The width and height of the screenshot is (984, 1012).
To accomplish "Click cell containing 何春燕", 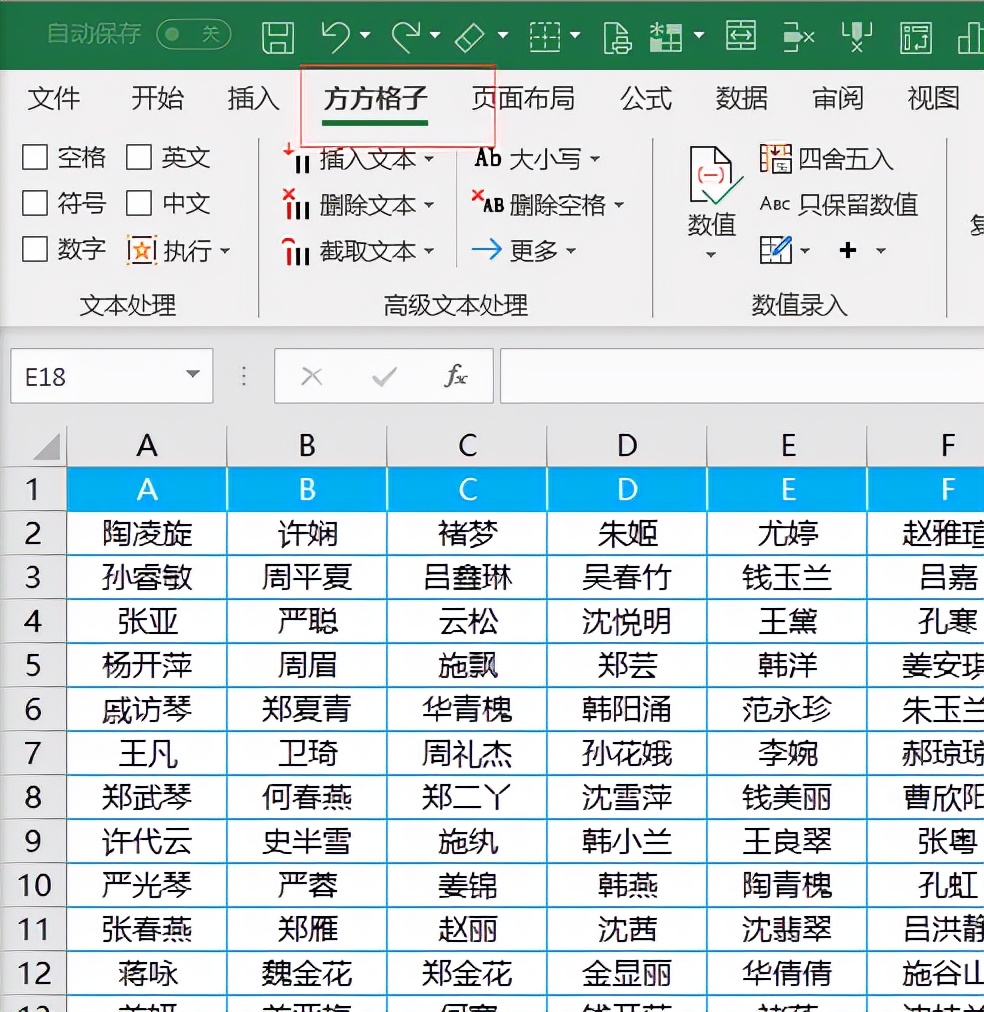I will click(x=307, y=796).
